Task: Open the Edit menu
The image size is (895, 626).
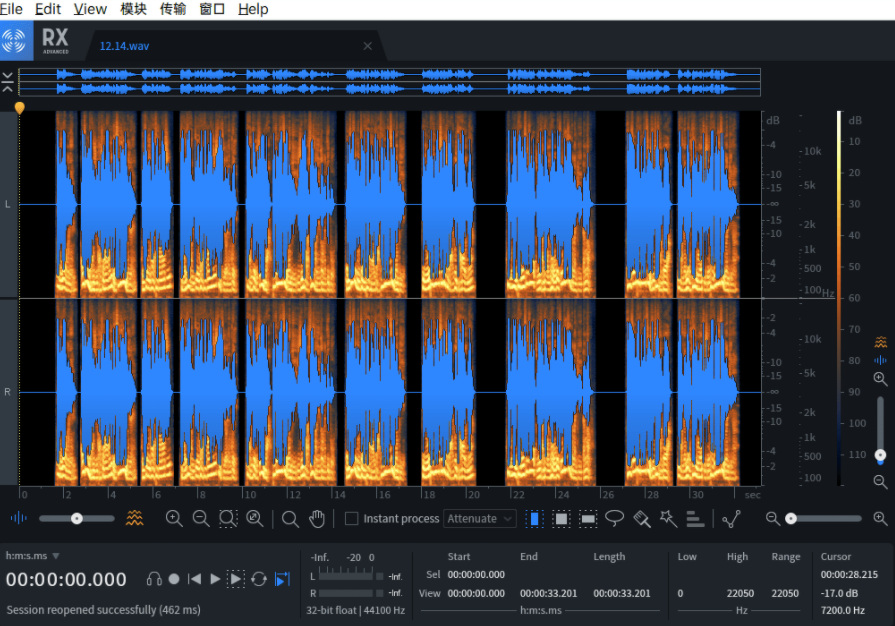Action: (47, 9)
